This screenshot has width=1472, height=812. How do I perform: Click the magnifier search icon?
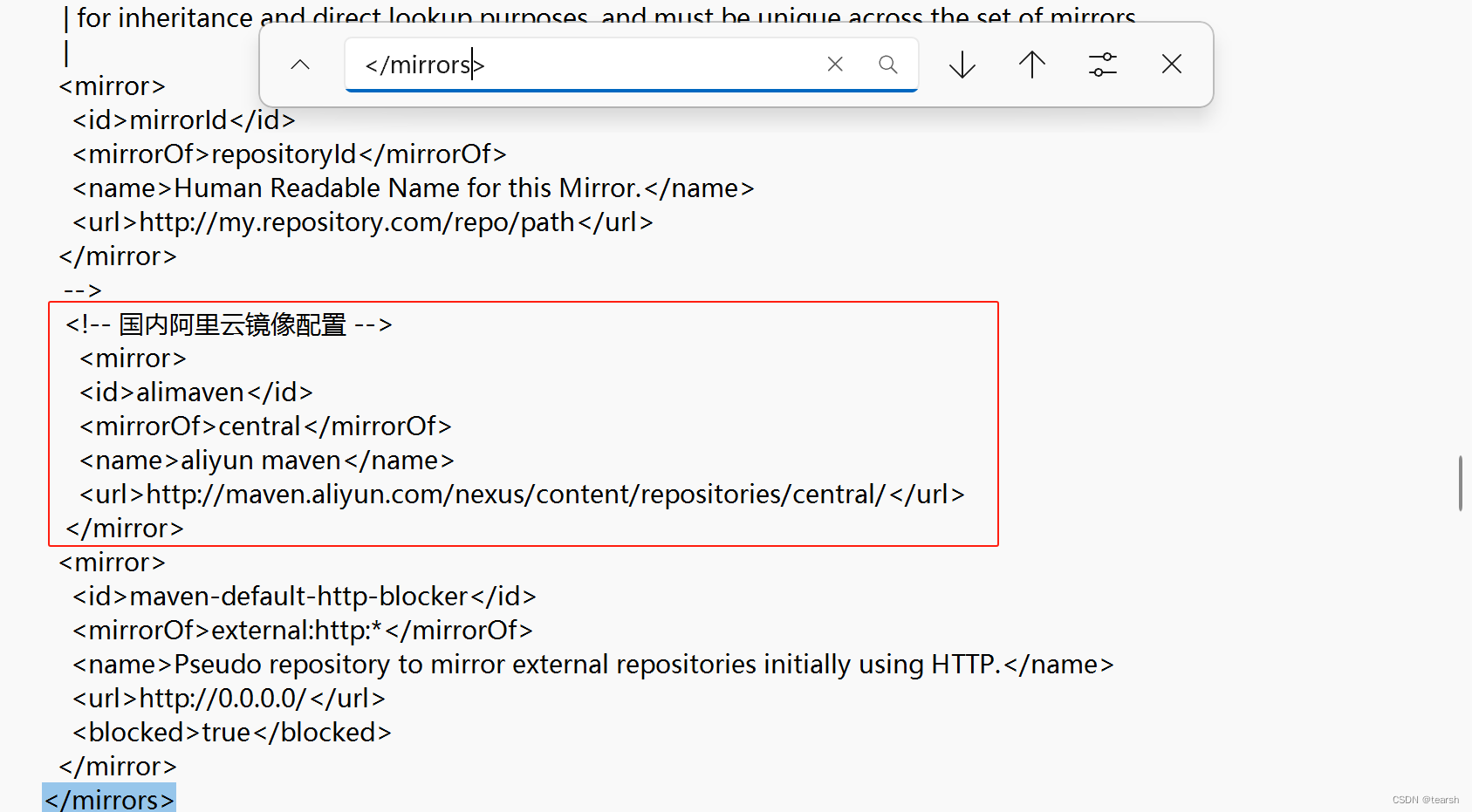[888, 65]
